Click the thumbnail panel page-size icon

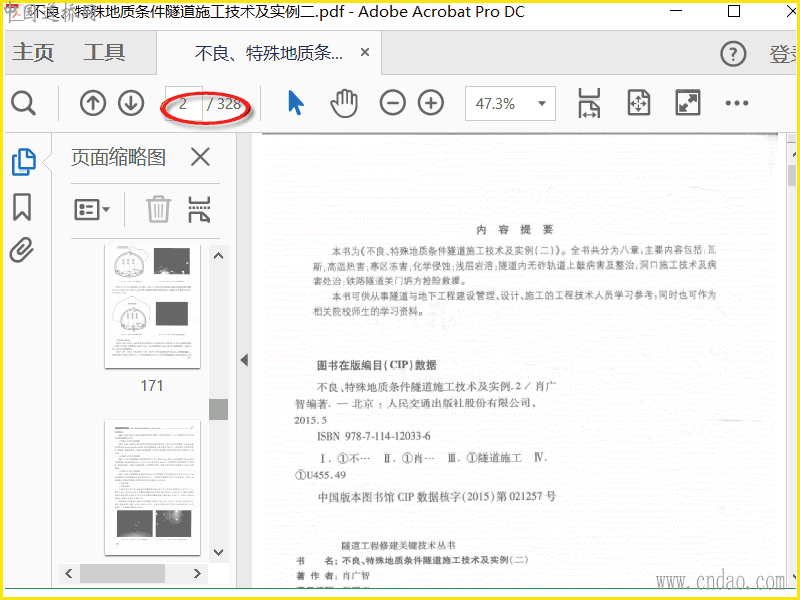click(x=199, y=209)
